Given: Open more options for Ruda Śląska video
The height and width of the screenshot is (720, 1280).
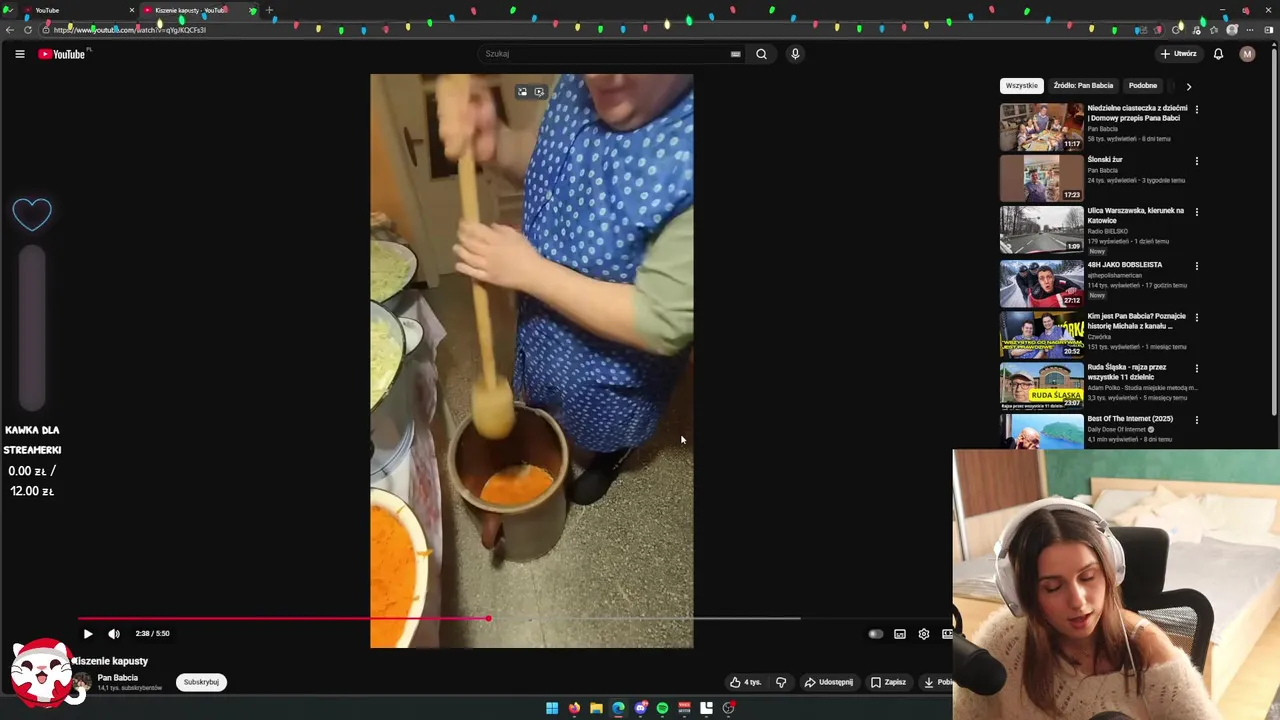Looking at the screenshot, I should point(1197,368).
